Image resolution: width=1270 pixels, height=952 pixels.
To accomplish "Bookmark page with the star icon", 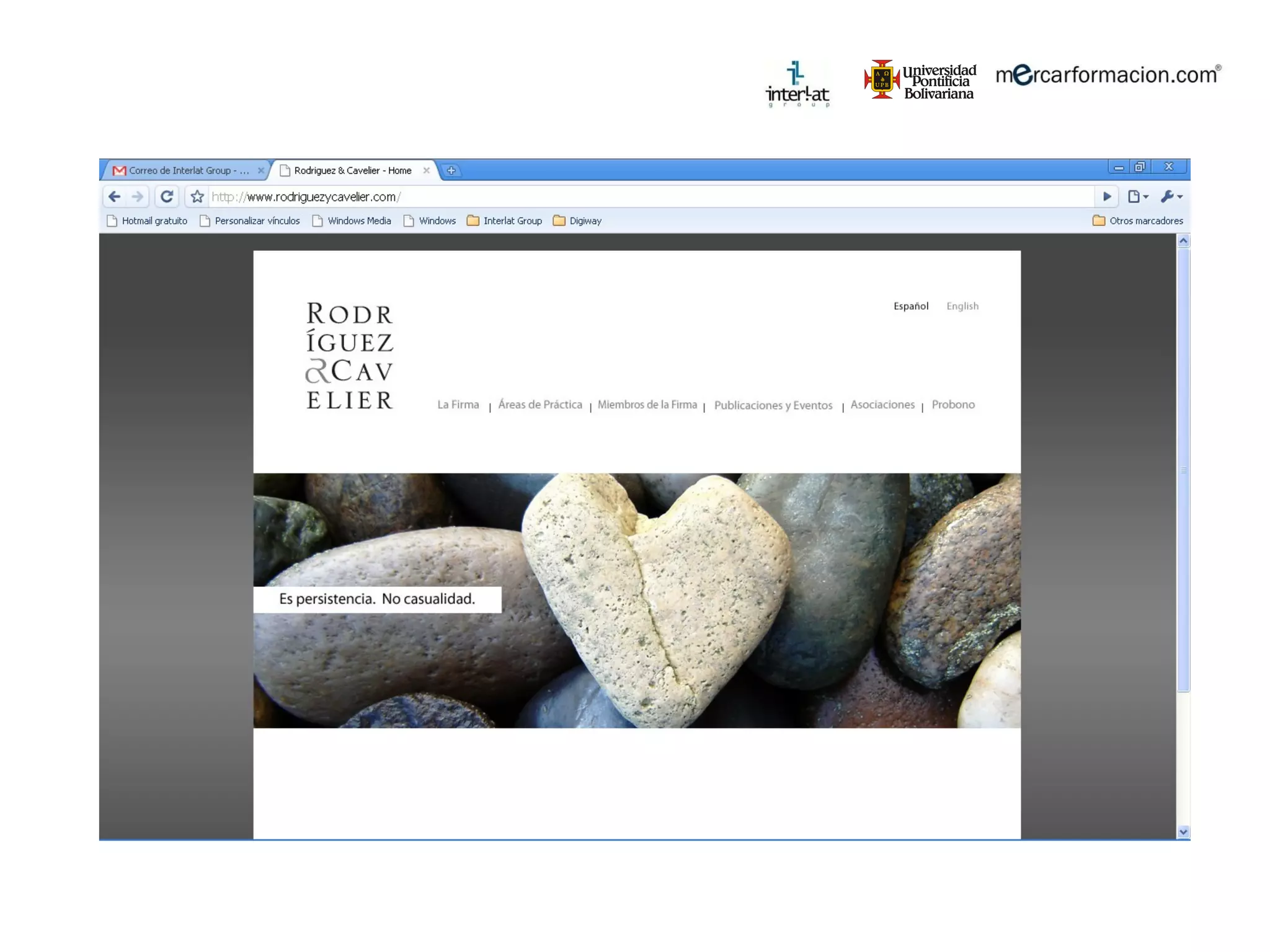I will (197, 197).
